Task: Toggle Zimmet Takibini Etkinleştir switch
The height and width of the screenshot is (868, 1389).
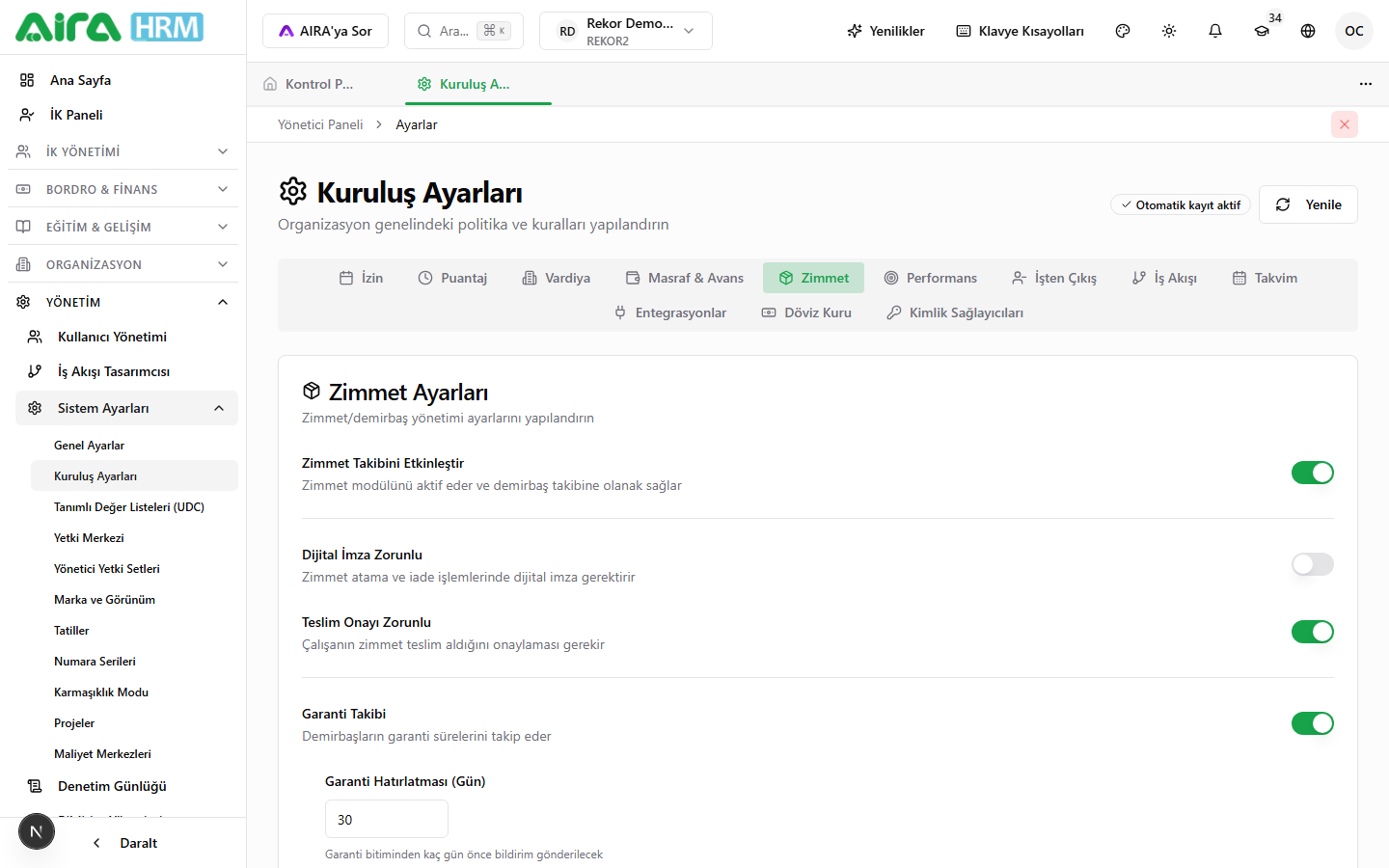Action: tap(1313, 473)
